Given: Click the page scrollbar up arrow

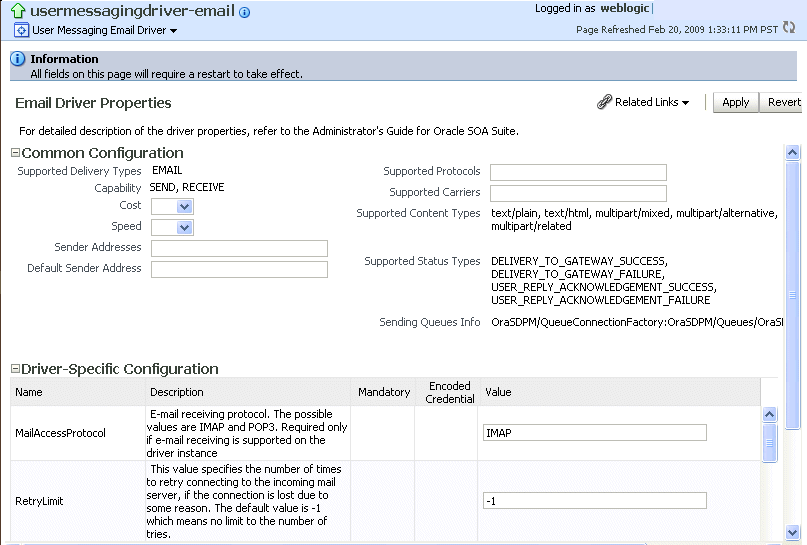Looking at the screenshot, I should (793, 152).
